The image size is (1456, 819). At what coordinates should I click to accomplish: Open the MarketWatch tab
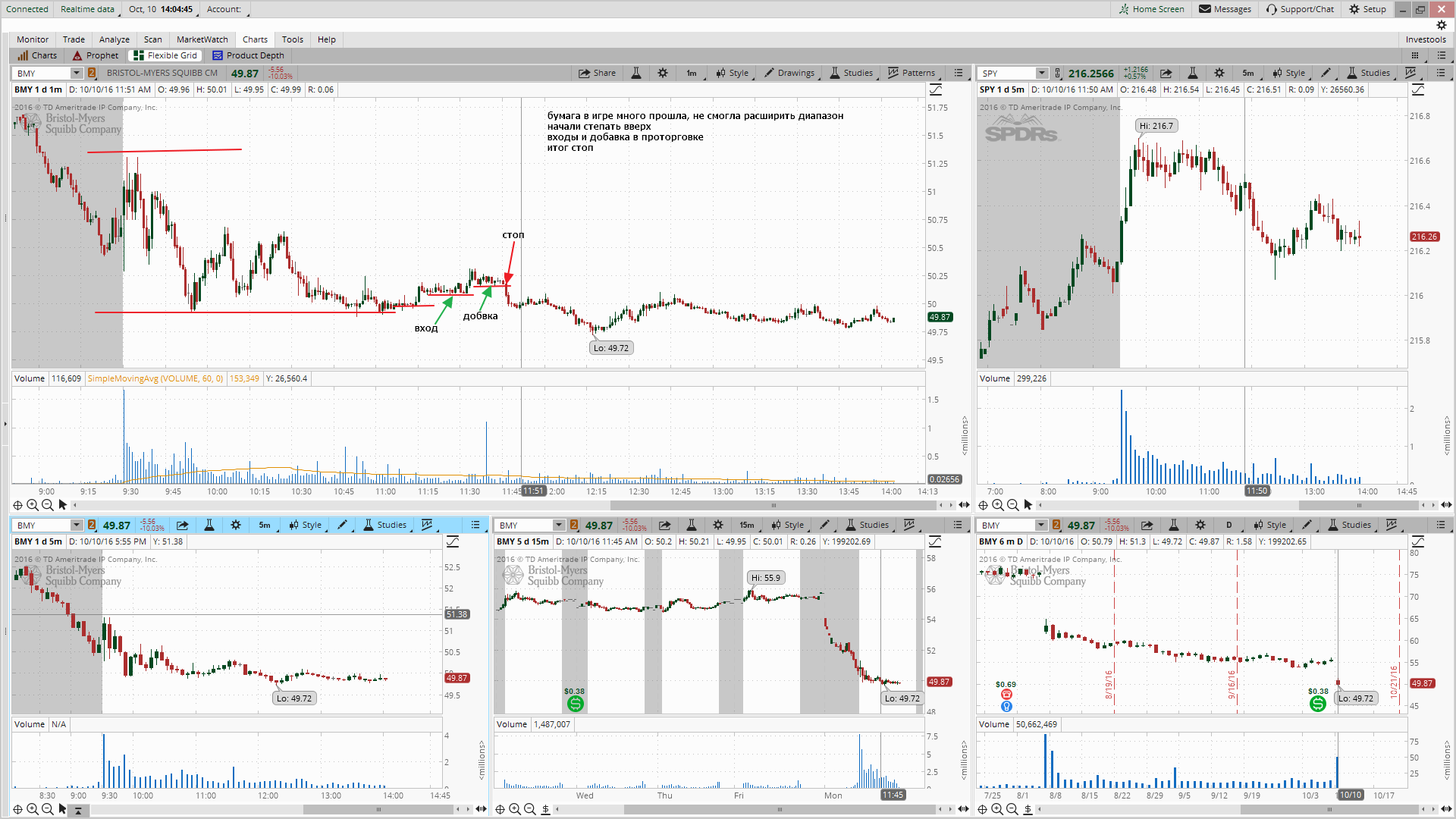(x=202, y=39)
